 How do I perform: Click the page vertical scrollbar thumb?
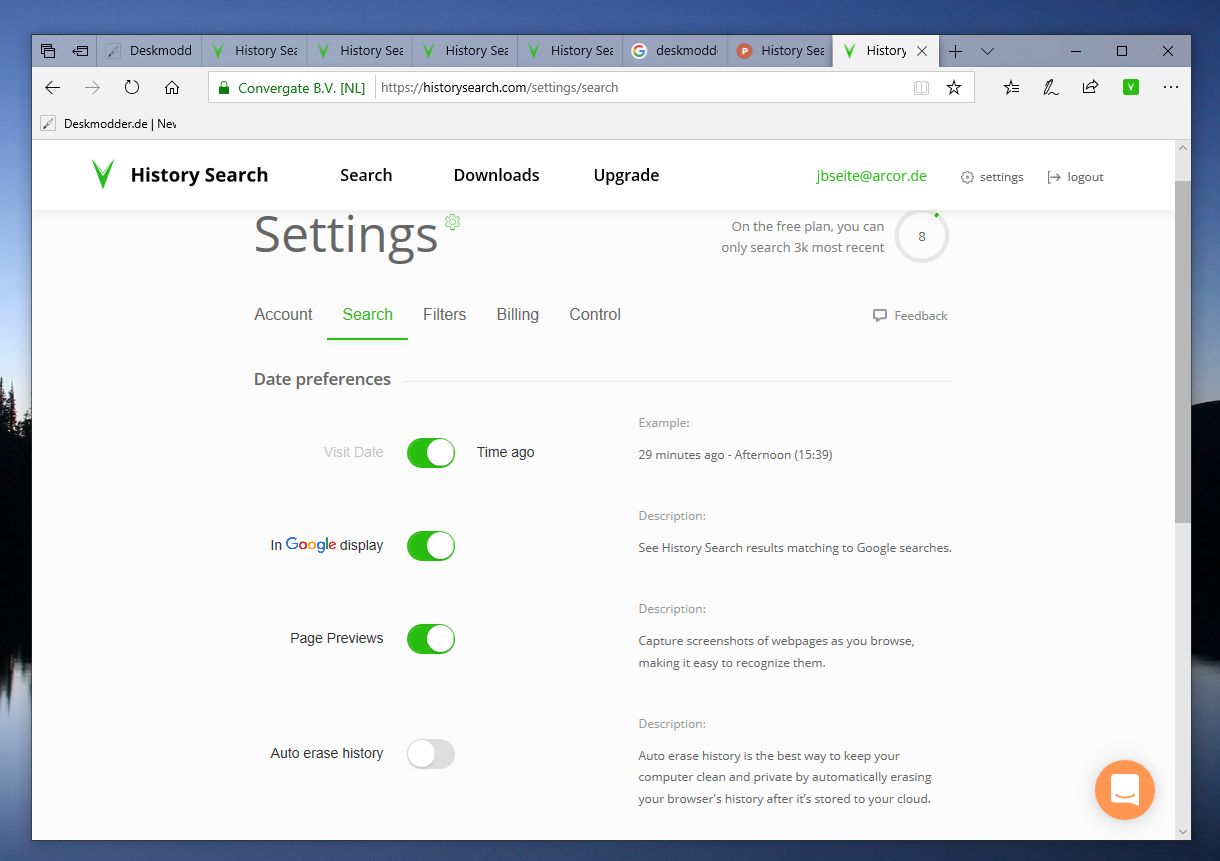1182,350
